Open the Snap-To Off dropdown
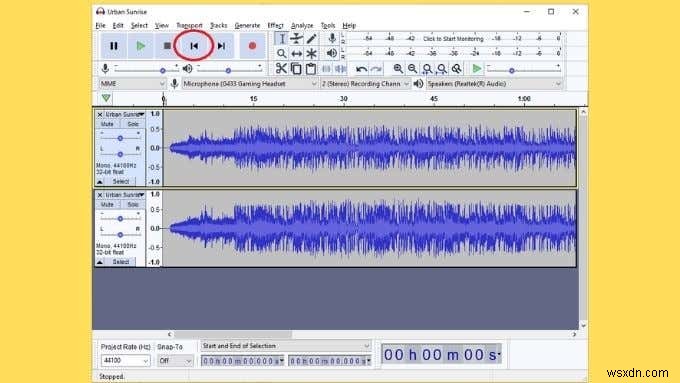Screen dimensions: 680x383 point(175,360)
